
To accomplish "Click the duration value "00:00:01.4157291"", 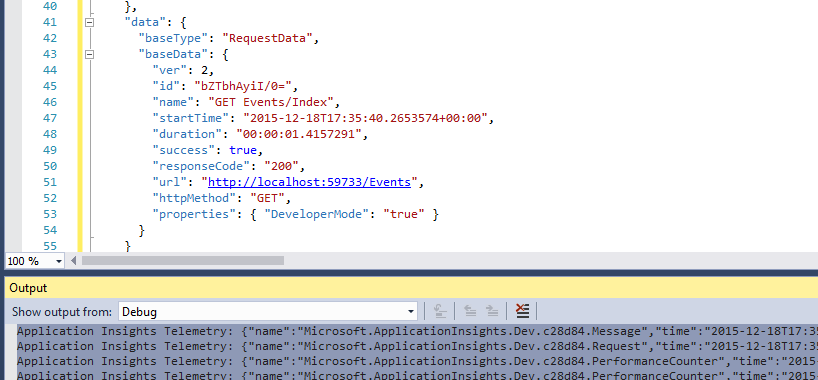I will 299,134.
